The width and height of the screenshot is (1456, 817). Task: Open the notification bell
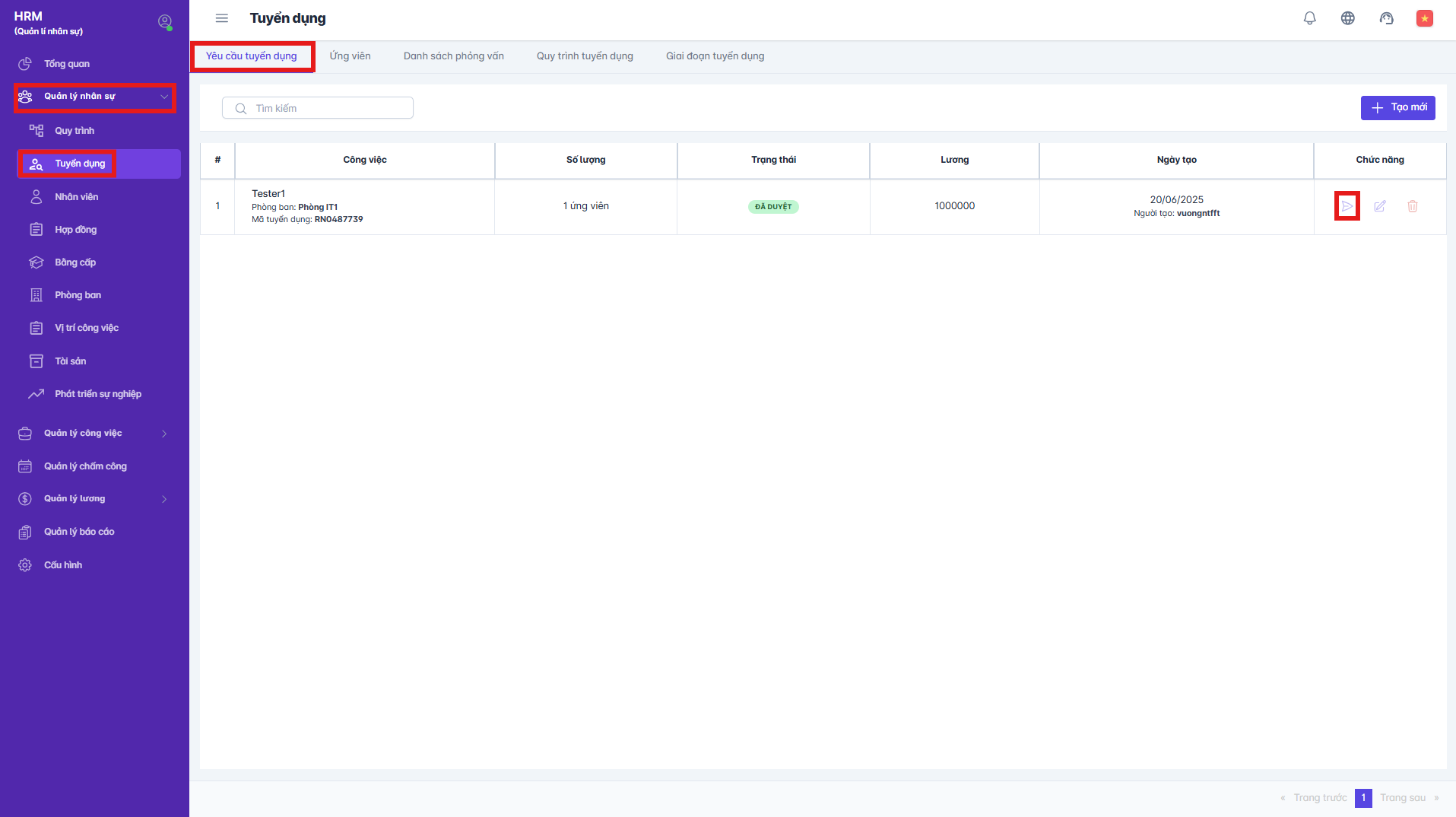pyautogui.click(x=1309, y=18)
